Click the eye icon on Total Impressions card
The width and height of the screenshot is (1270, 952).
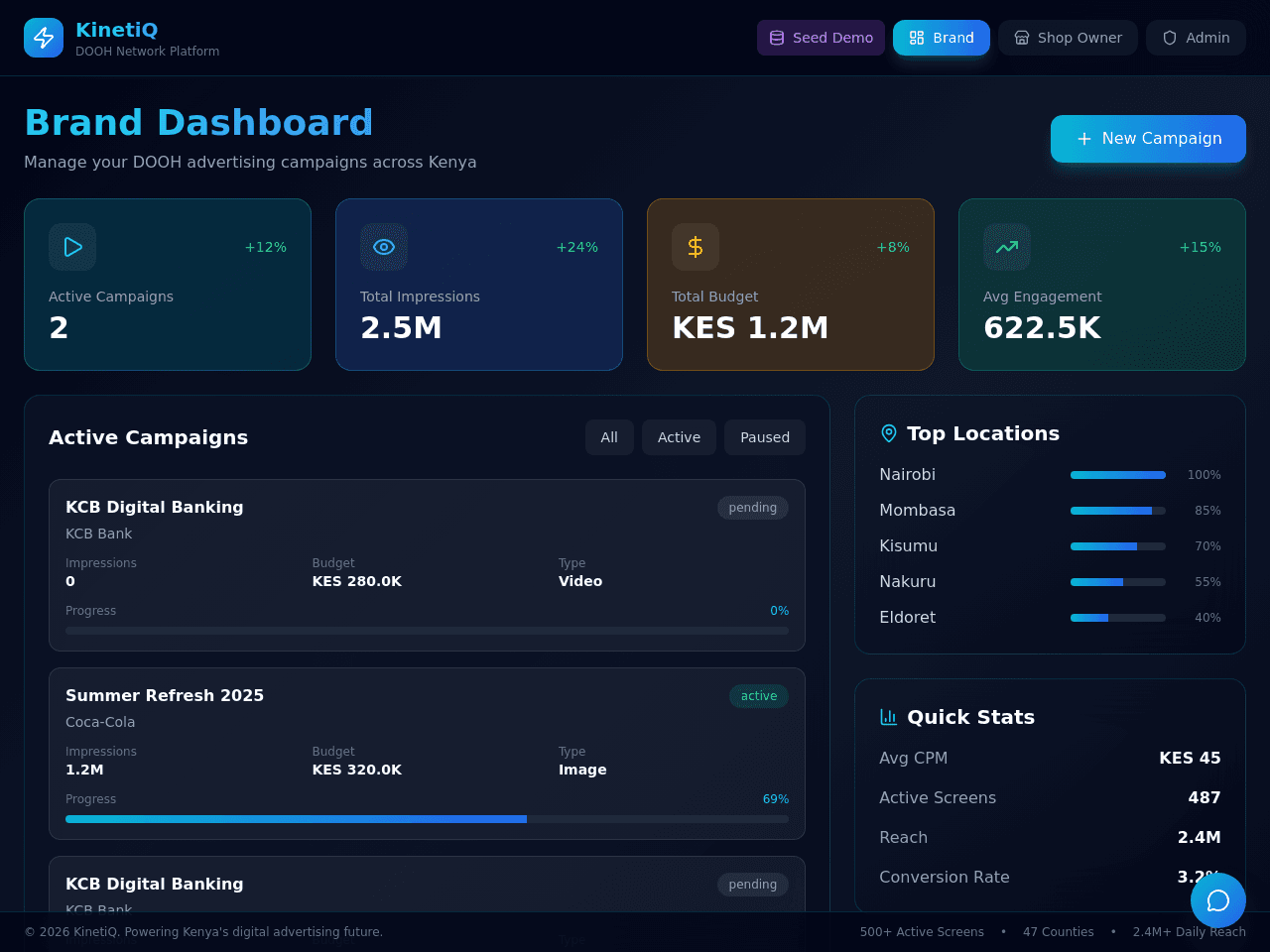click(x=384, y=247)
